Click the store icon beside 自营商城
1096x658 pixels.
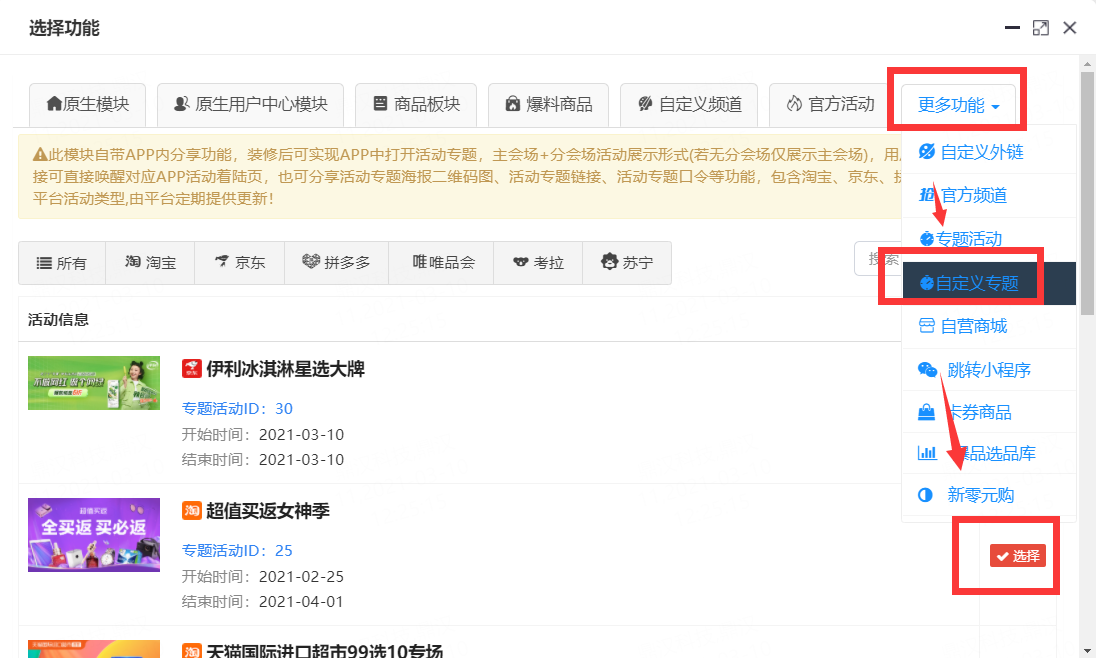pyautogui.click(x=926, y=326)
